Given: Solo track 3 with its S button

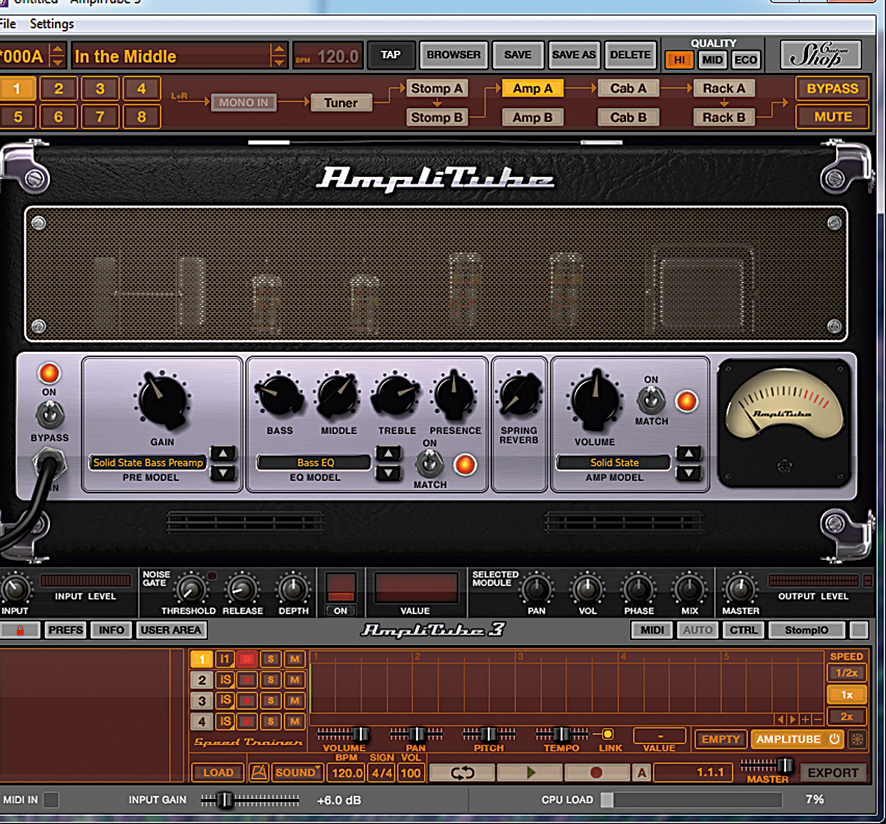Looking at the screenshot, I should pyautogui.click(x=271, y=701).
